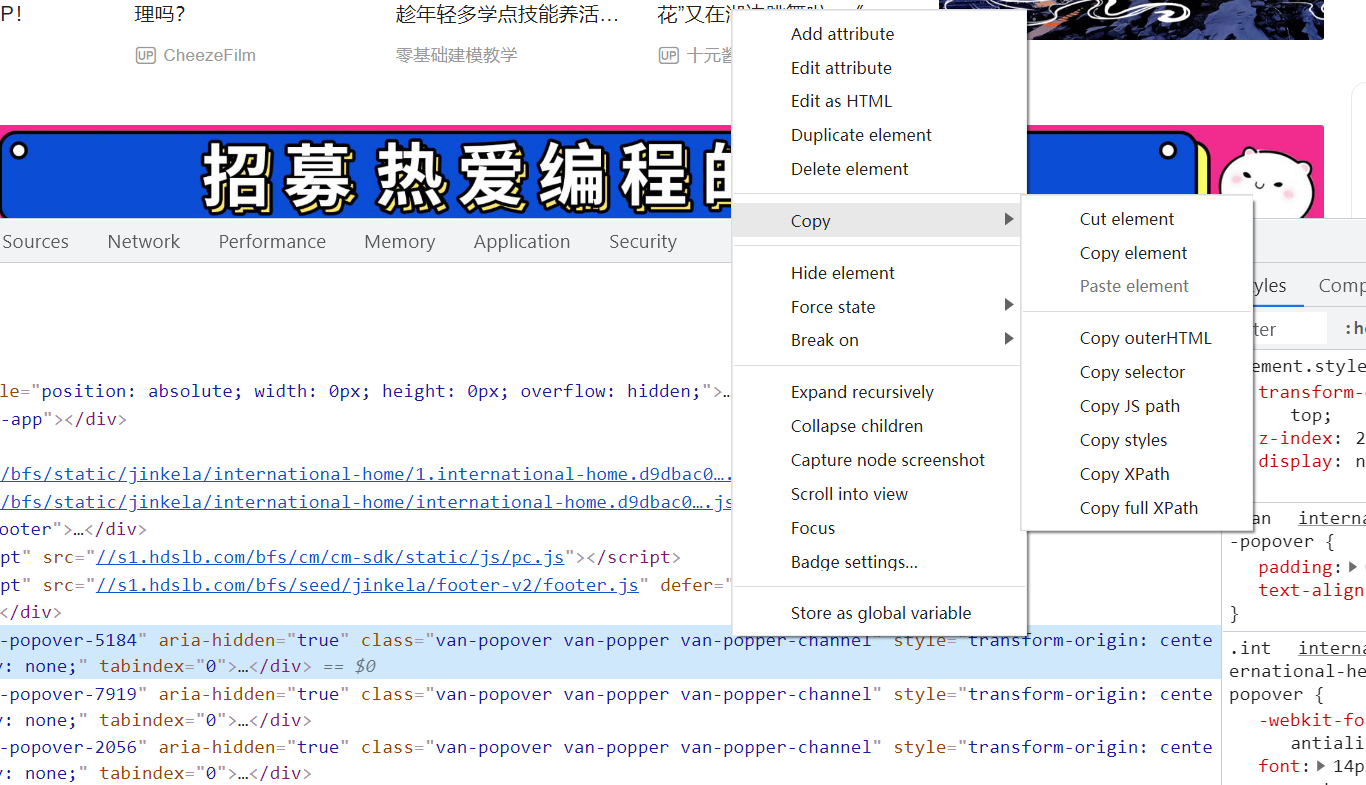Click the Styles filter input box
The height and width of the screenshot is (785, 1366).
(1289, 328)
